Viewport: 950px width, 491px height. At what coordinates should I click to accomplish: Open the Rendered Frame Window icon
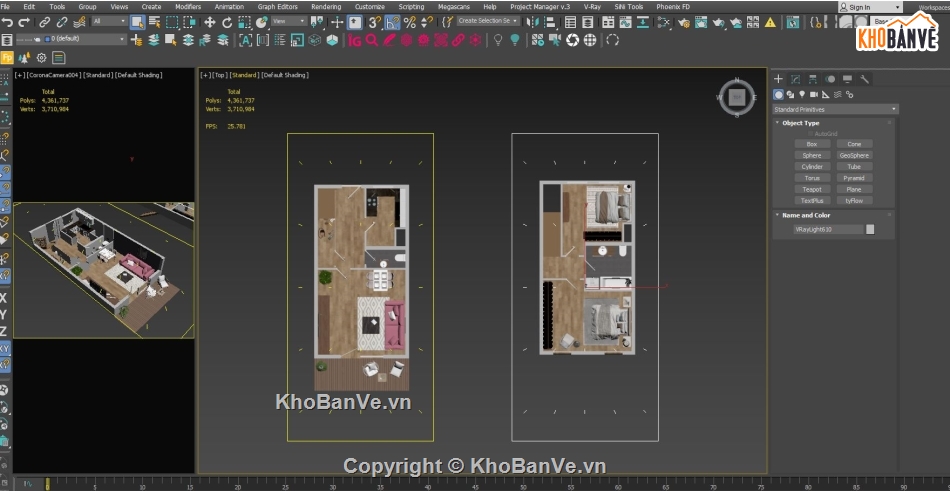[701, 22]
